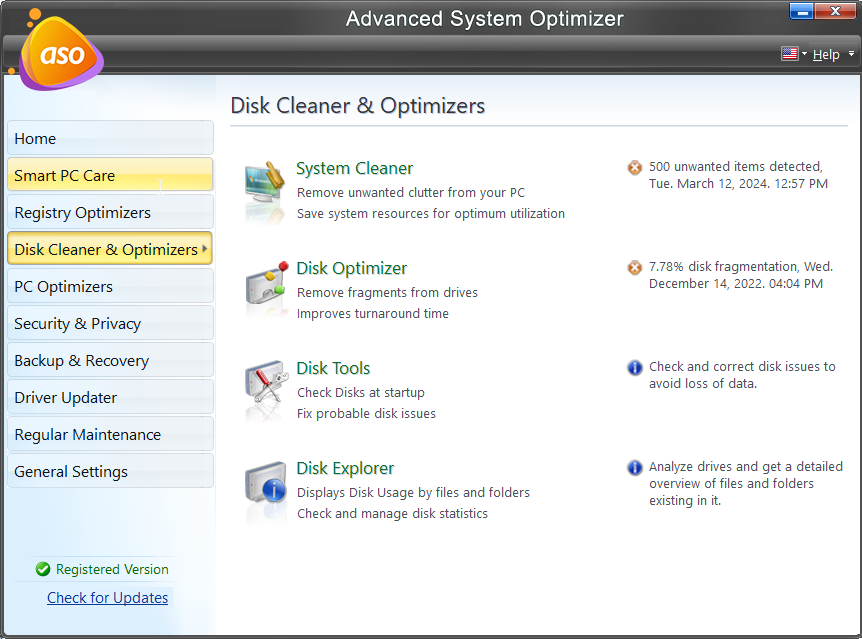Click the info icon next to Disk Tools description
Screen dimensions: 862x639
634,368
